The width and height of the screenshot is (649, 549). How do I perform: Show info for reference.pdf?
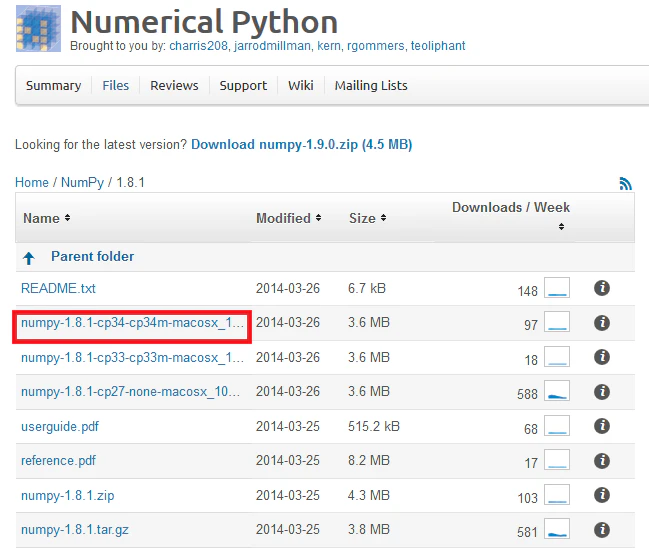click(602, 460)
